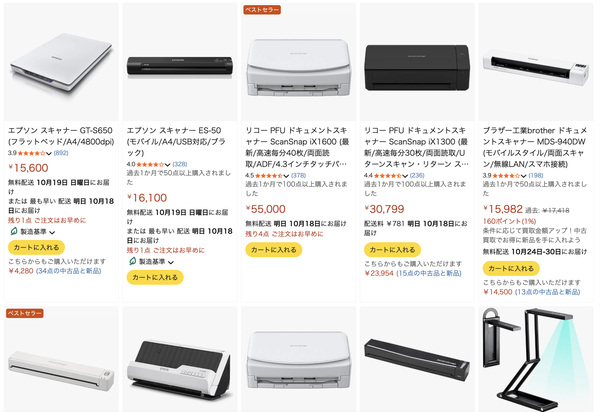Open rating popover arrow for ScanSnap iX1600
Viewport: 600px width, 412px height.
(x=286, y=176)
